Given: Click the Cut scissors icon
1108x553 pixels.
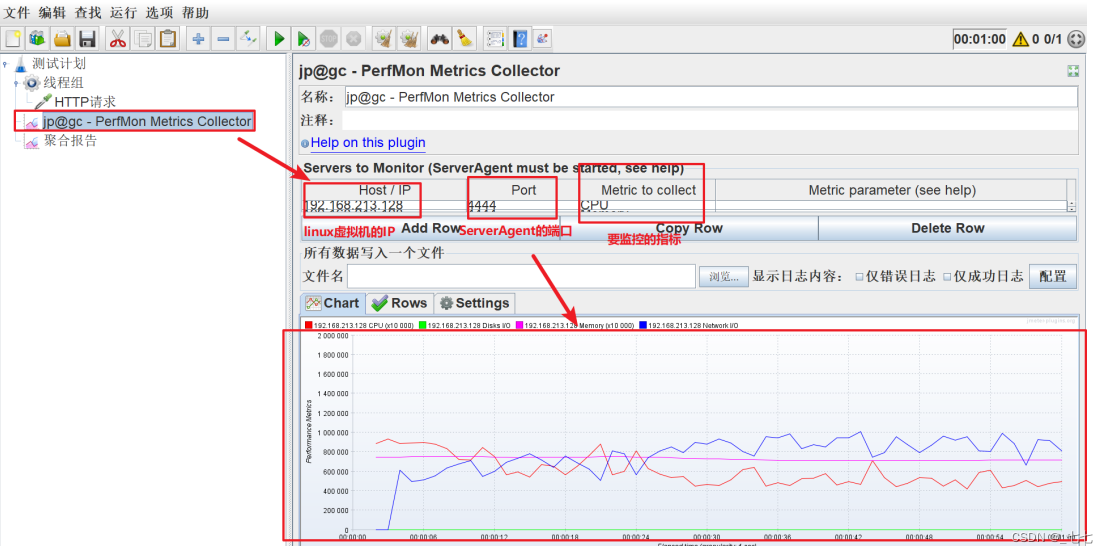Looking at the screenshot, I should [118, 38].
